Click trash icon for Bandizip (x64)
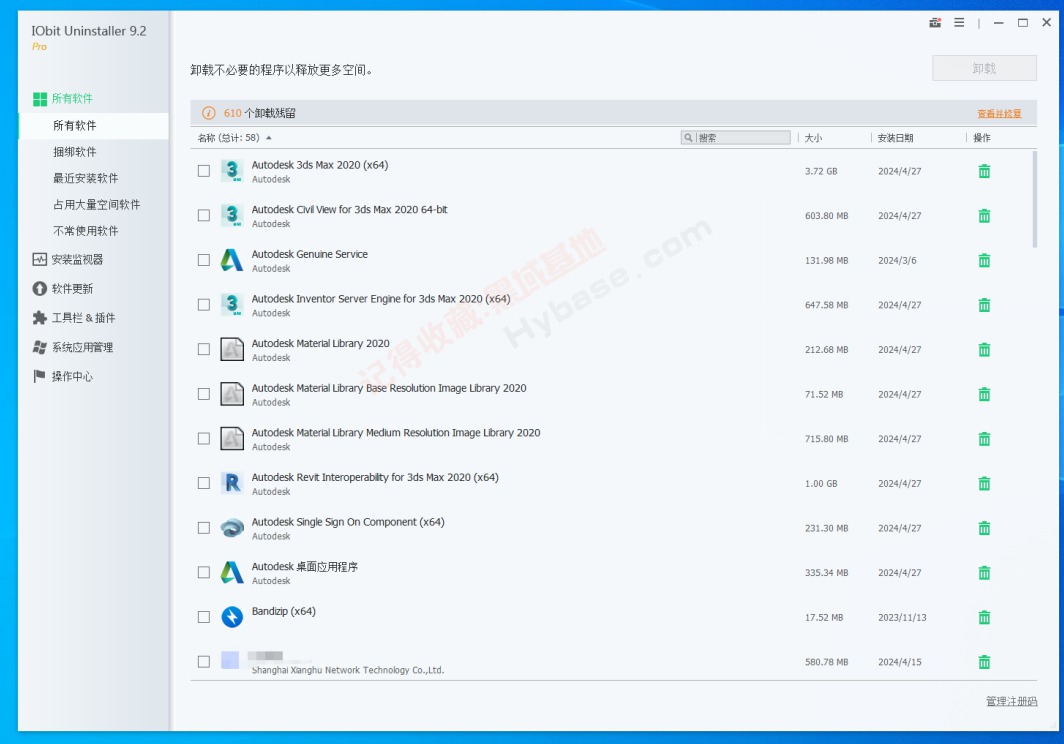The height and width of the screenshot is (744, 1064). click(984, 617)
